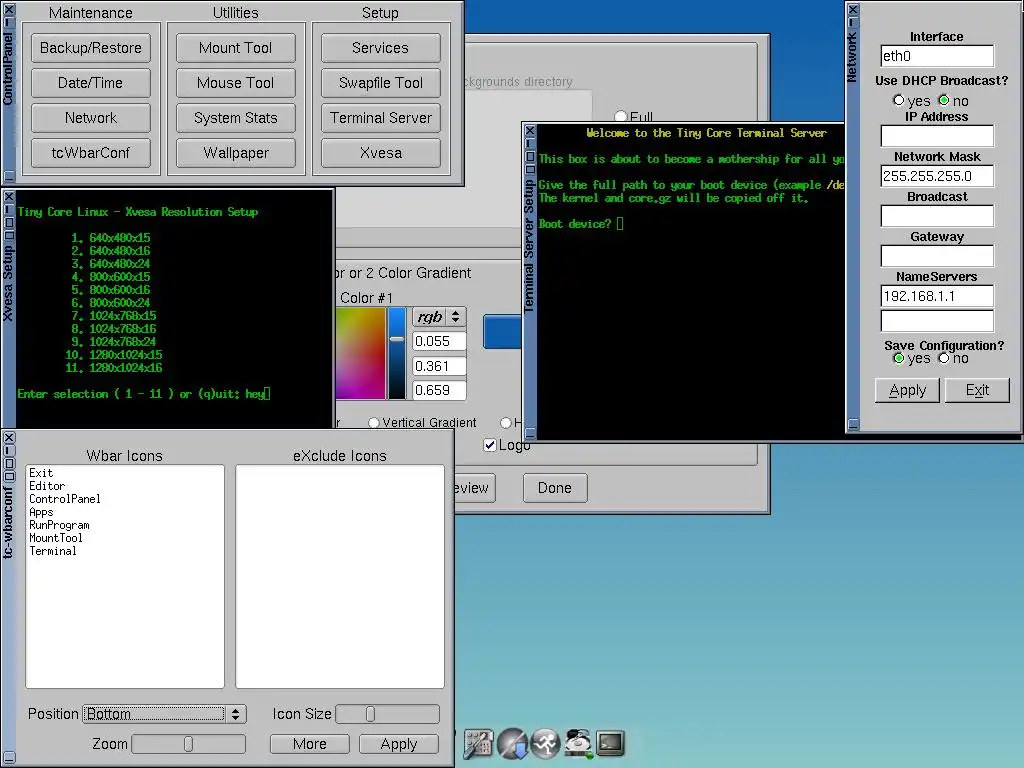Image resolution: width=1024 pixels, height=768 pixels.
Task: Adjust the Icon Size slider
Action: tap(387, 714)
